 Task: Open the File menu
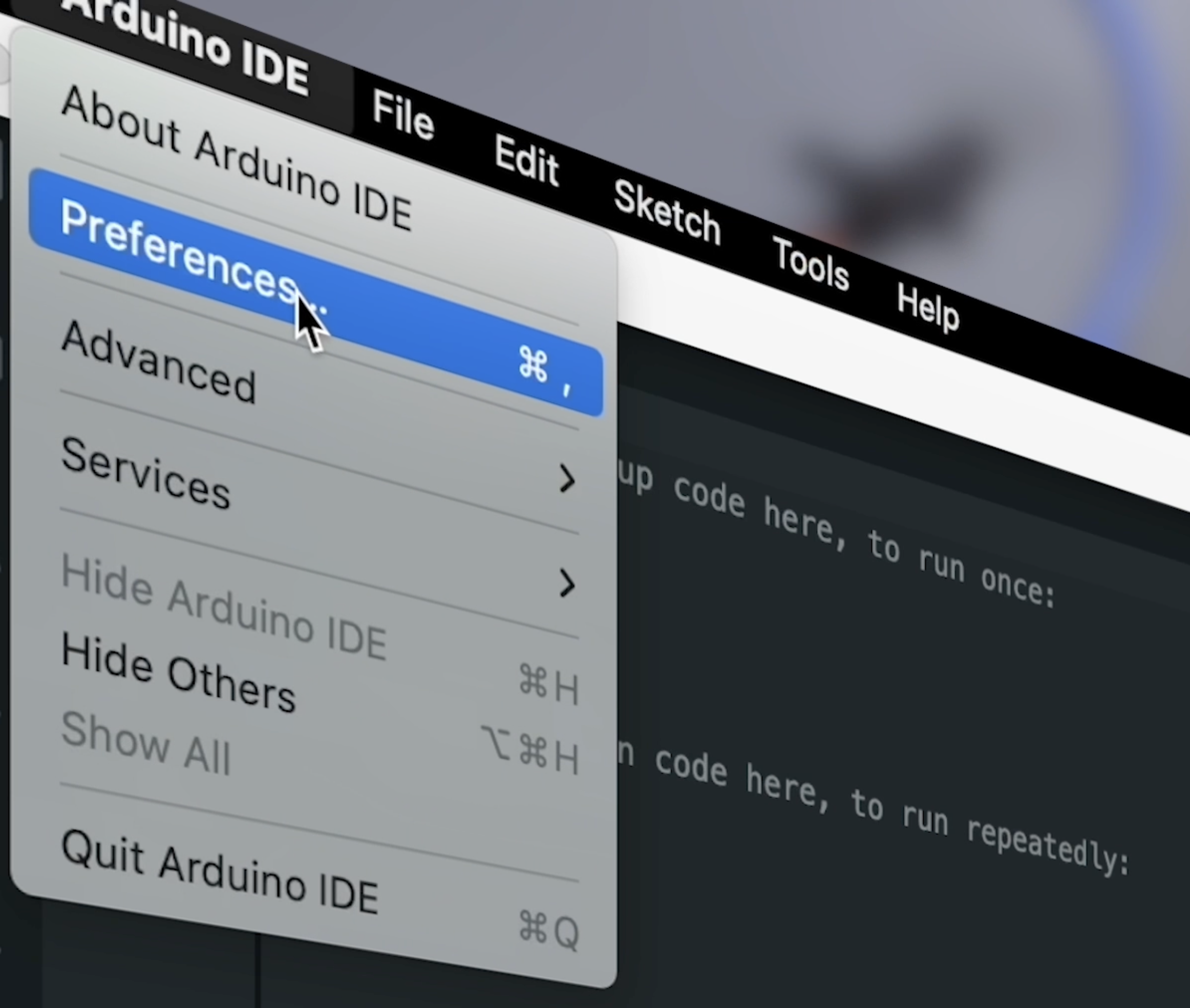[403, 116]
